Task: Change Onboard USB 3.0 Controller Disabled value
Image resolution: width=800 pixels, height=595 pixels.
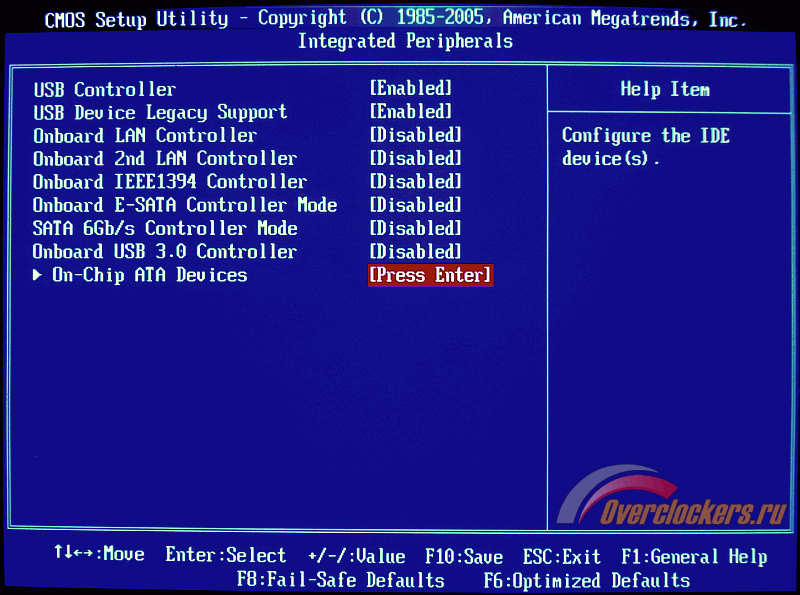Action: 415,252
